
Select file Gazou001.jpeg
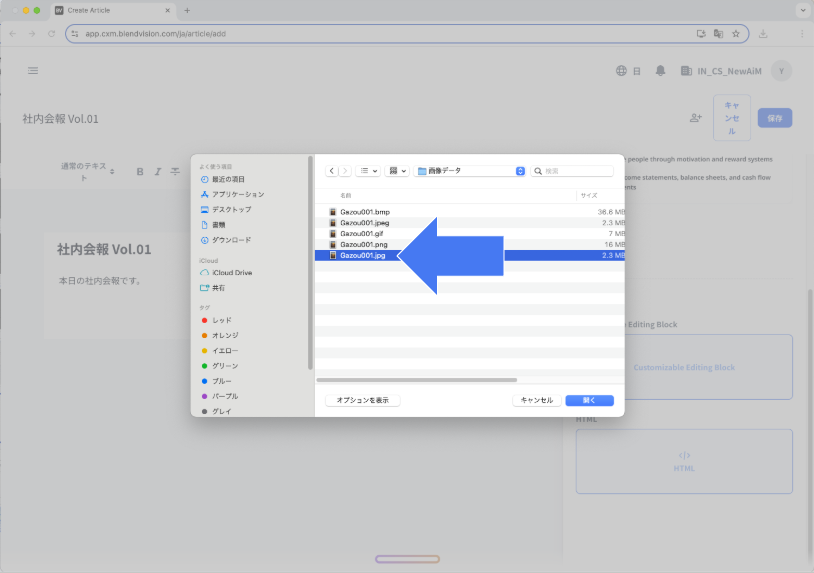click(469, 223)
